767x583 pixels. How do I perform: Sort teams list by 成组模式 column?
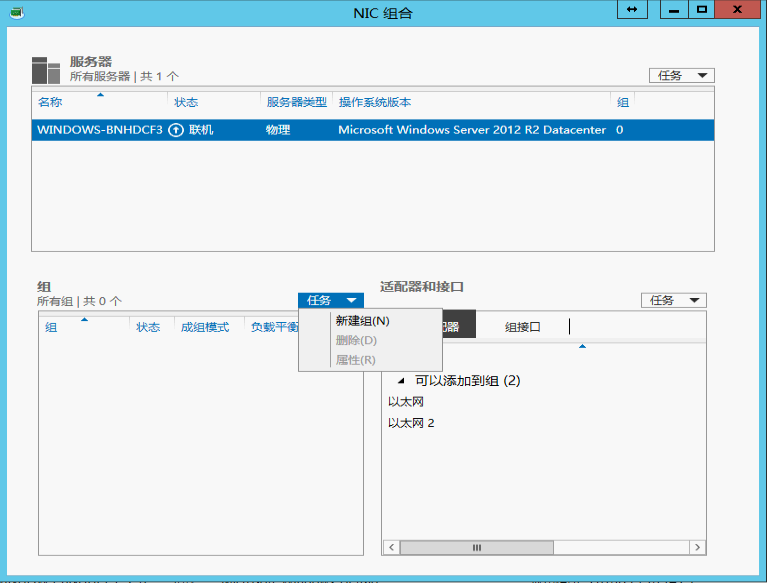coord(204,327)
